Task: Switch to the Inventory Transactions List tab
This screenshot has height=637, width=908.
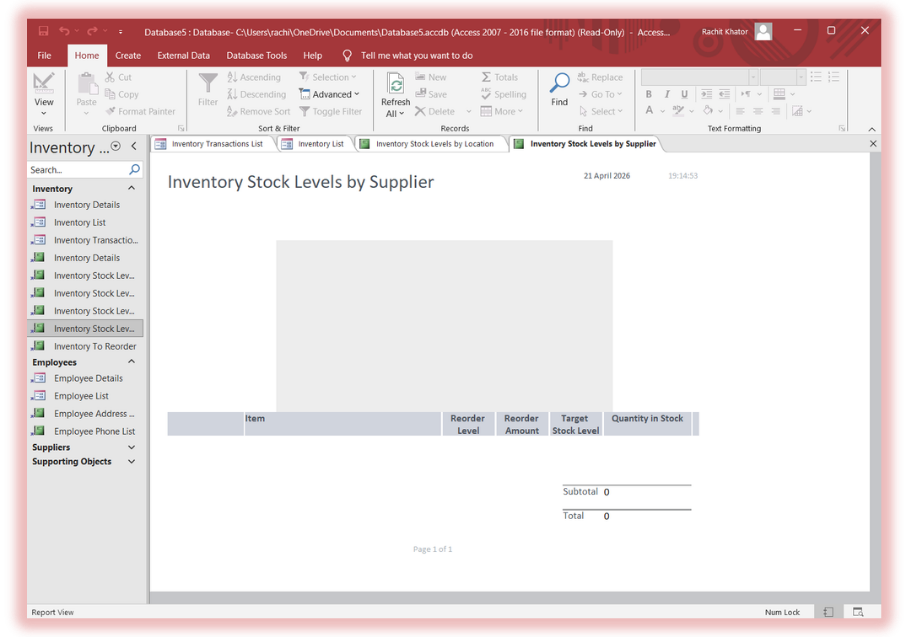Action: click(216, 144)
